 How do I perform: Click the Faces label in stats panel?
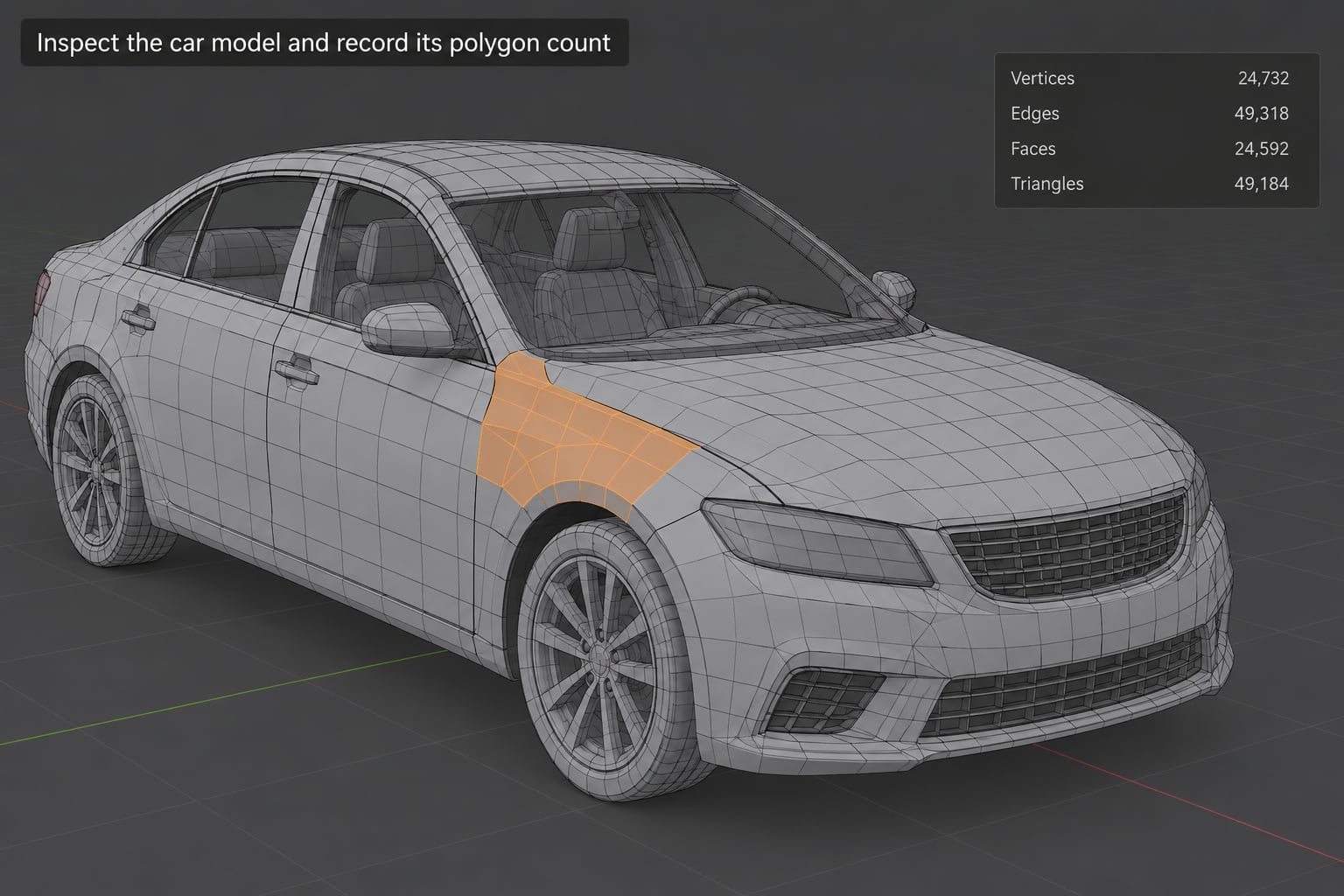pos(1032,148)
